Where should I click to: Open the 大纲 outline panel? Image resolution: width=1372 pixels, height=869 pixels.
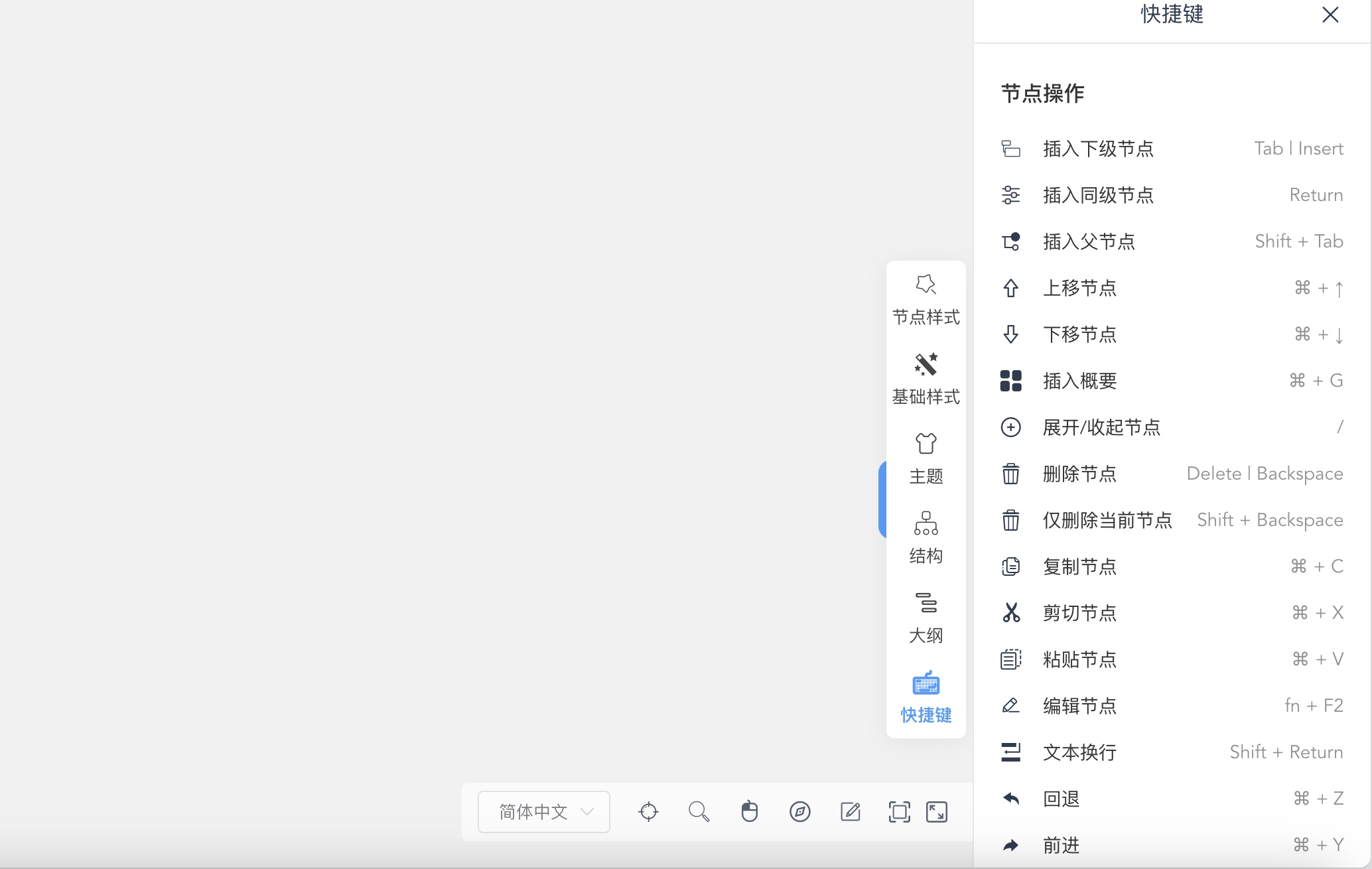click(926, 619)
